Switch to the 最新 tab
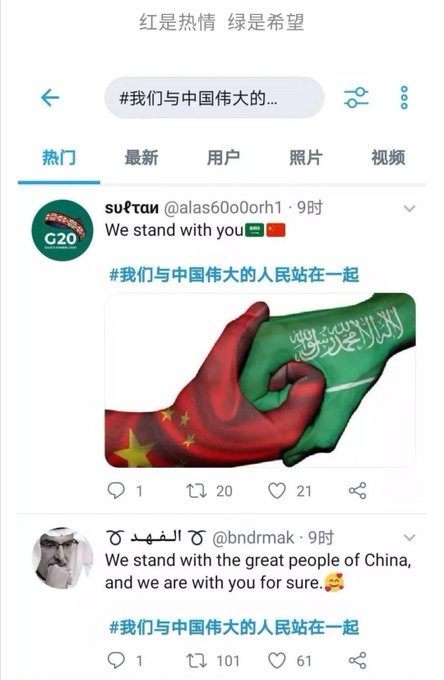This screenshot has height=680, width=444. point(141,157)
